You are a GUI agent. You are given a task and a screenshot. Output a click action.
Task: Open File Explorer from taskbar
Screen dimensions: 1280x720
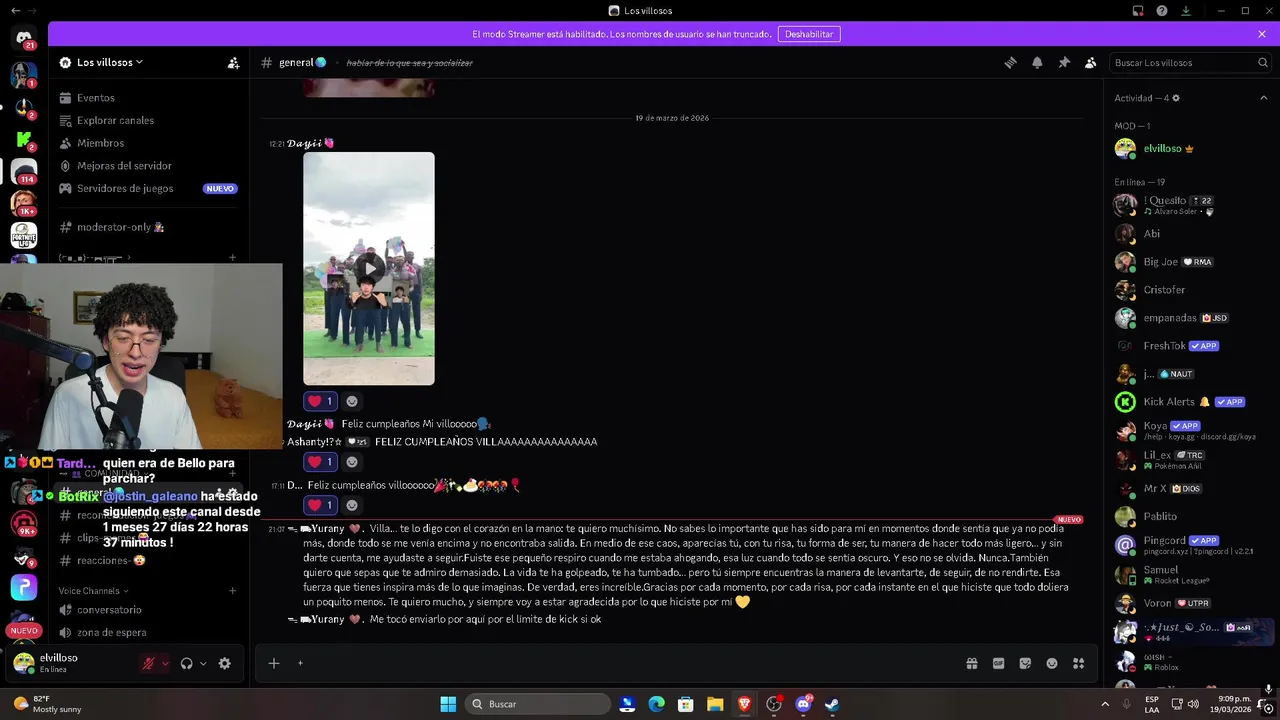[715, 704]
